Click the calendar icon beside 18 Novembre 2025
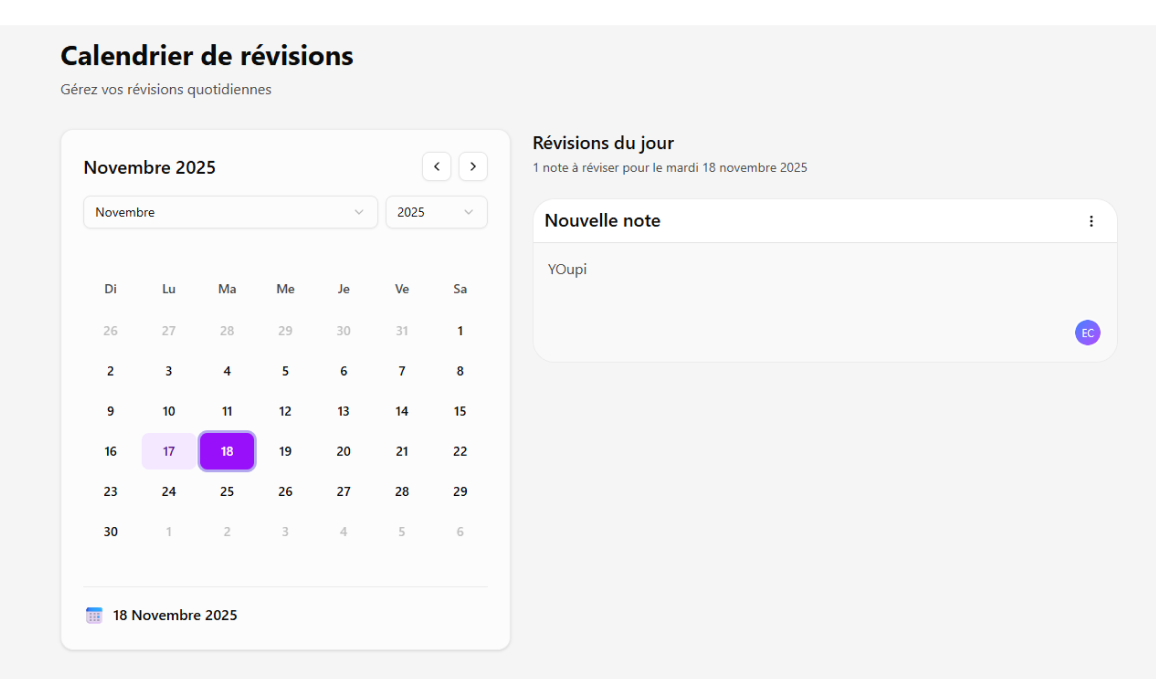Image resolution: width=1156 pixels, height=679 pixels. pos(94,614)
